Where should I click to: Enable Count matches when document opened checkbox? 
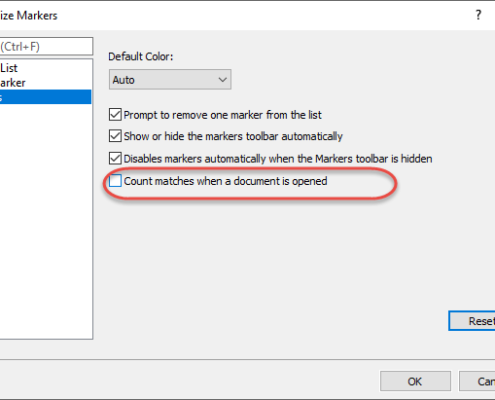115,181
